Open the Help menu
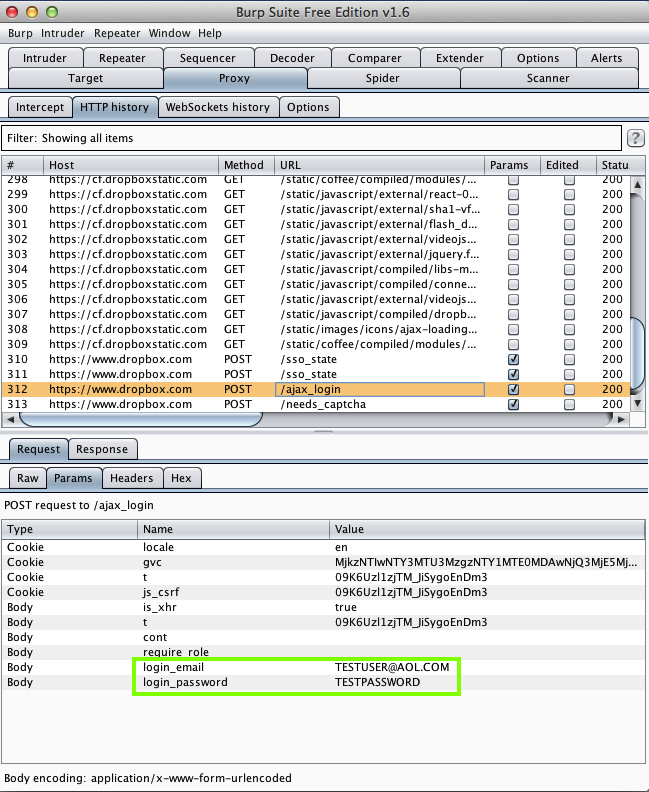Image resolution: width=649 pixels, height=792 pixels. [210, 33]
